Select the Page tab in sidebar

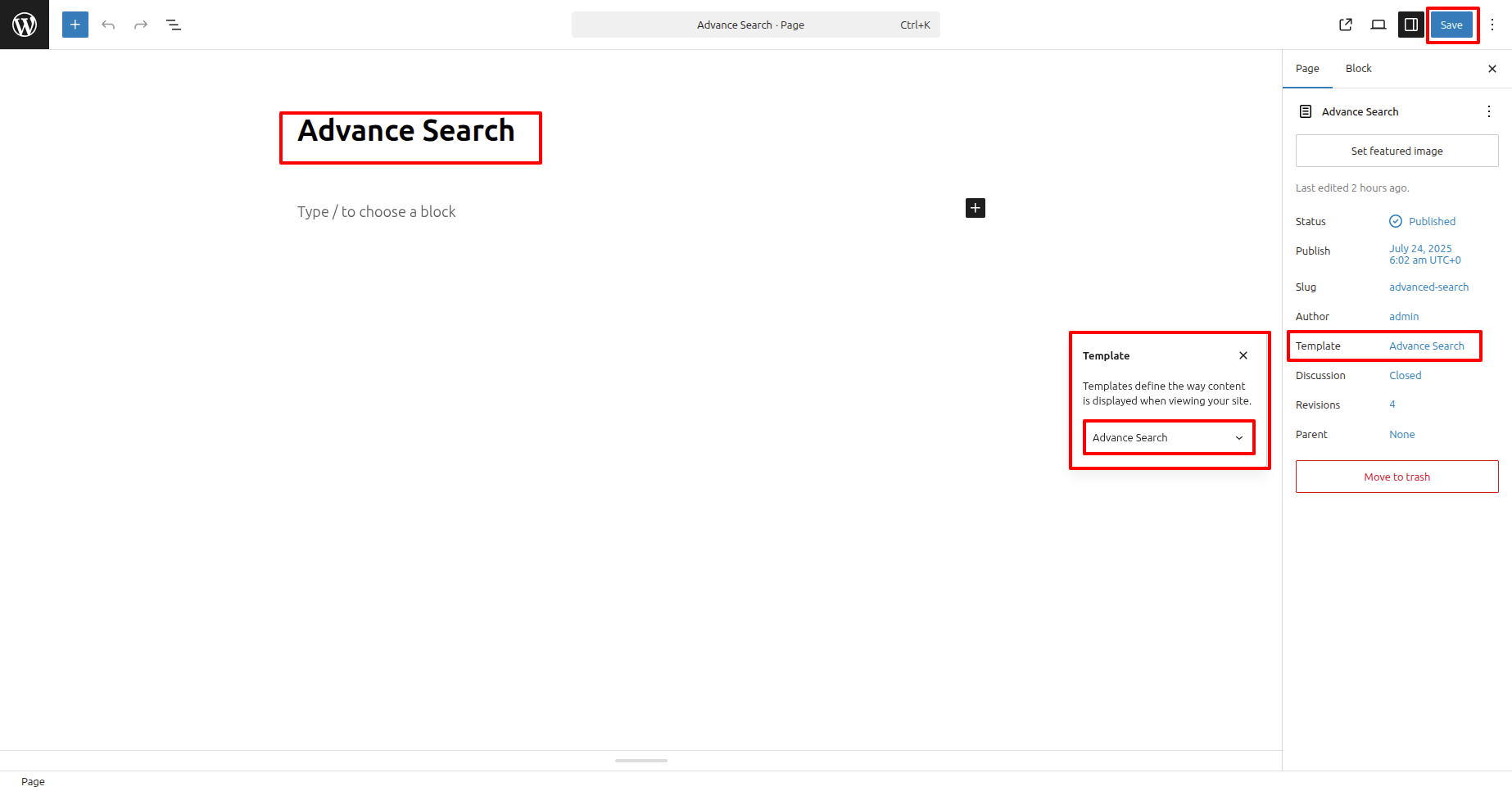point(1307,69)
